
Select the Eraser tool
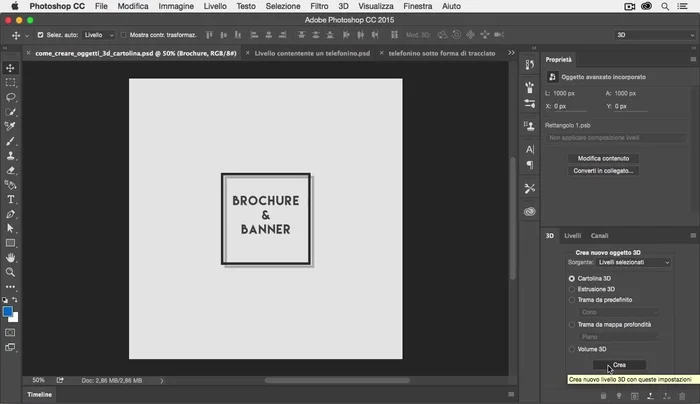11,170
